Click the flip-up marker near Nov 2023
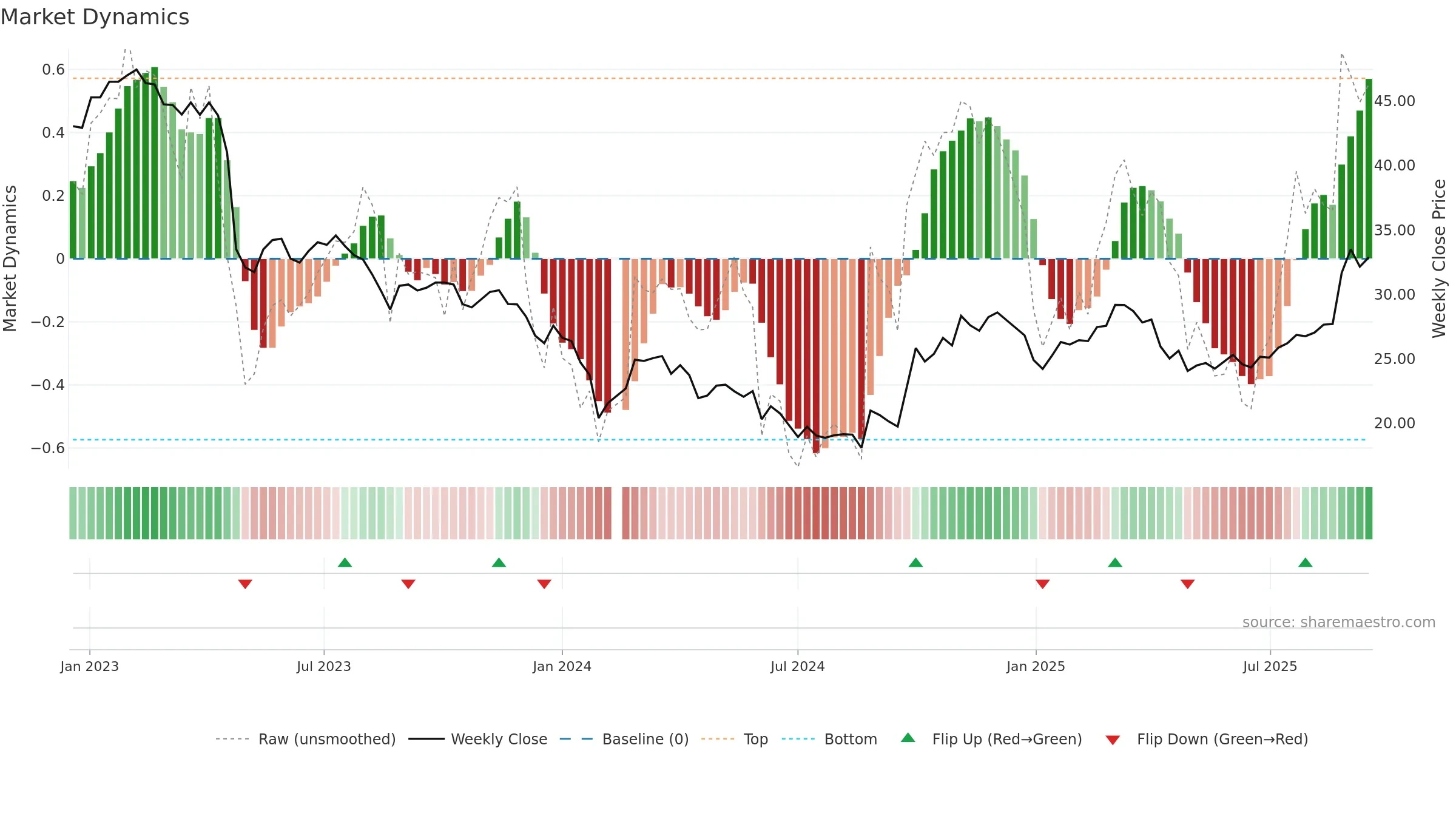The width and height of the screenshot is (1456, 819). 499,562
